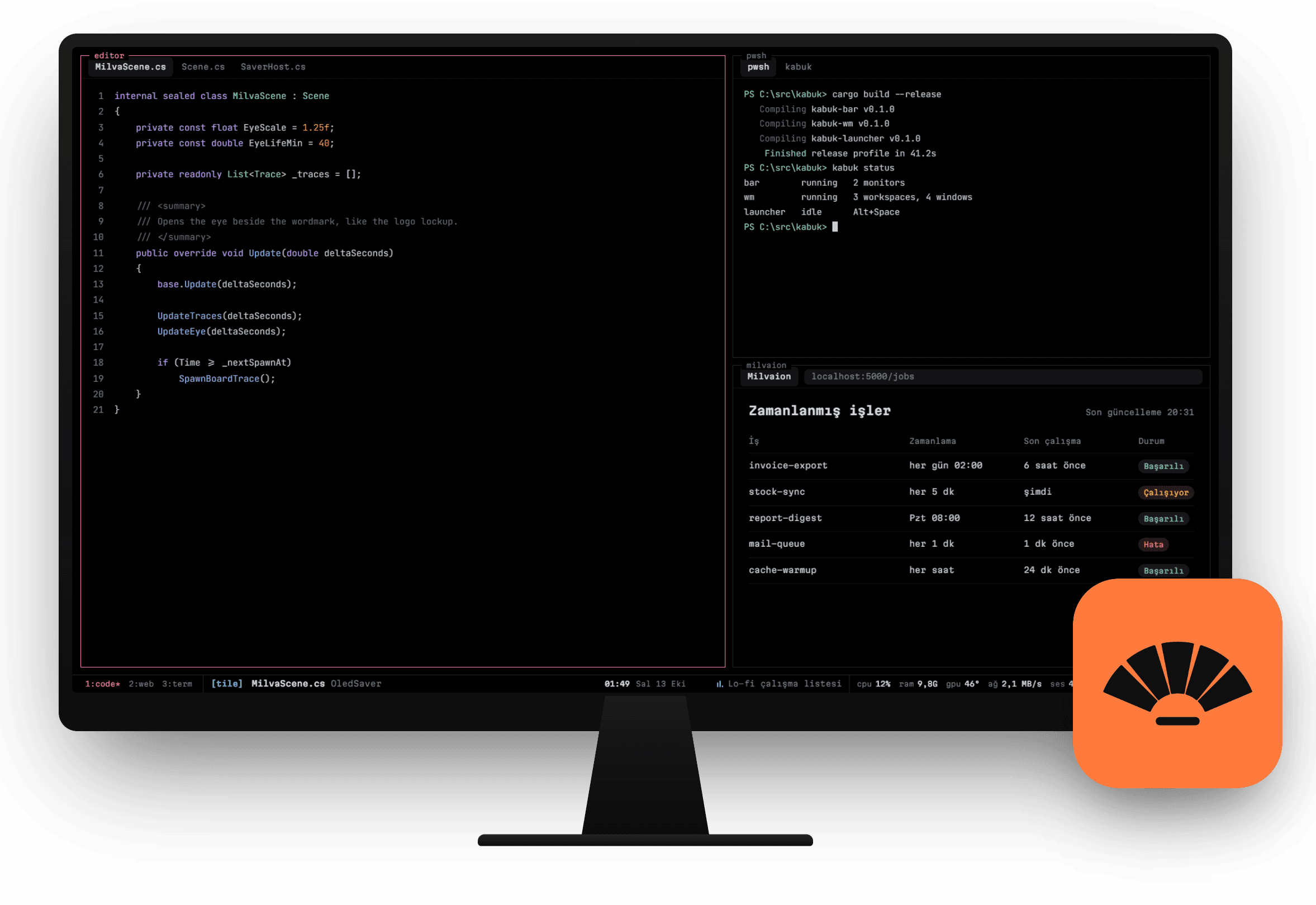The image size is (1316, 905).
Task: Click the Durum column header
Action: 1151,441
